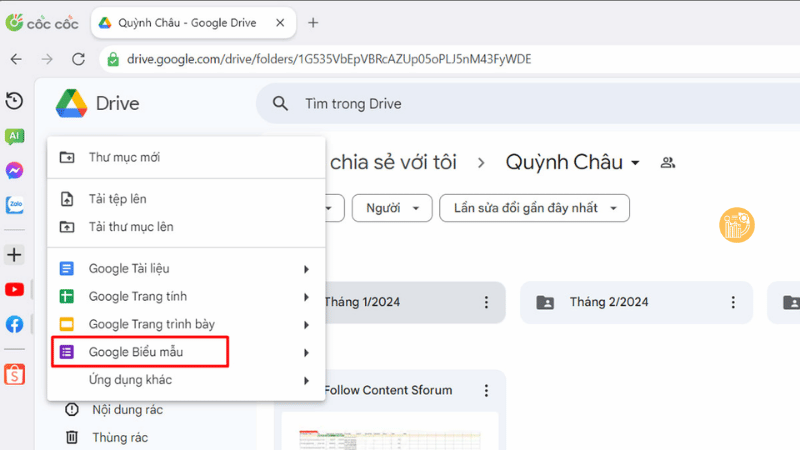Go forward to the next page
Viewport: 800px width, 450px height.
pyautogui.click(x=47, y=59)
